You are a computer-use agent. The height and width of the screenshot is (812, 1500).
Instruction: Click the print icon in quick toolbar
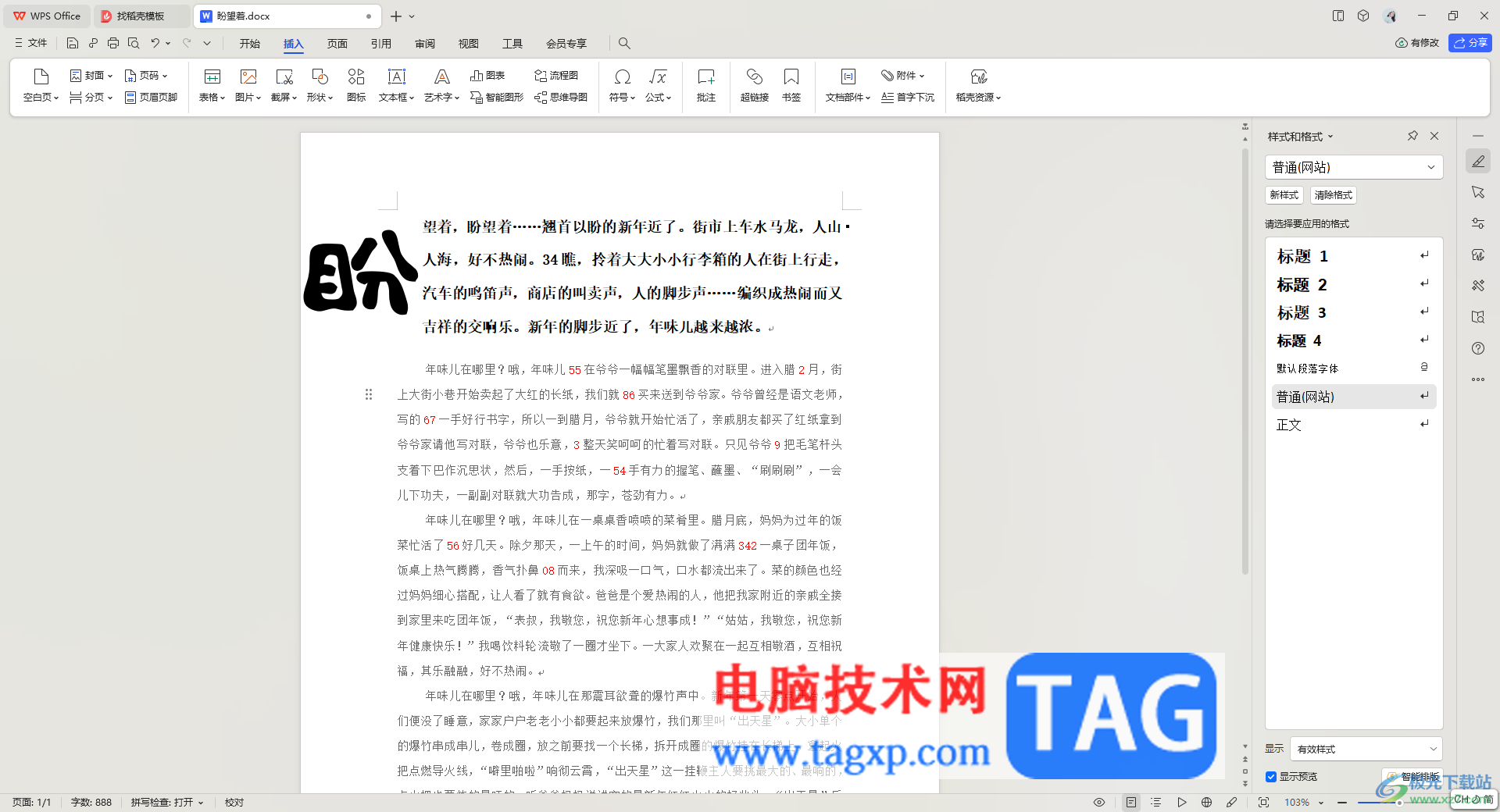tap(113, 43)
